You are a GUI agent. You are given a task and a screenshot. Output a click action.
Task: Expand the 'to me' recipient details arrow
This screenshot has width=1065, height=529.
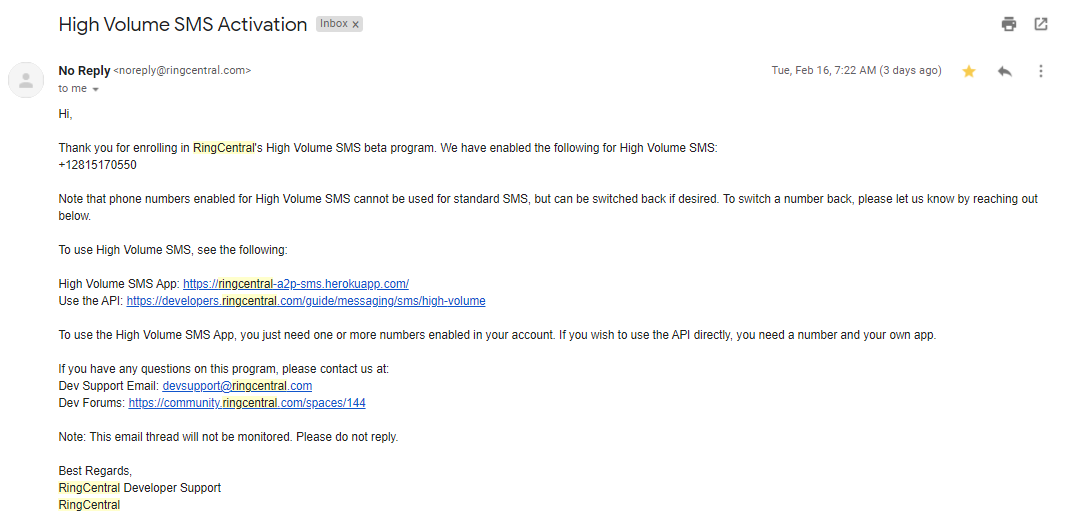[x=95, y=90]
